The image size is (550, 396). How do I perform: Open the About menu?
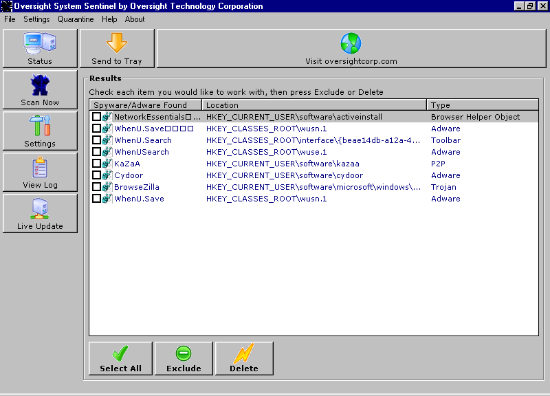[135, 19]
